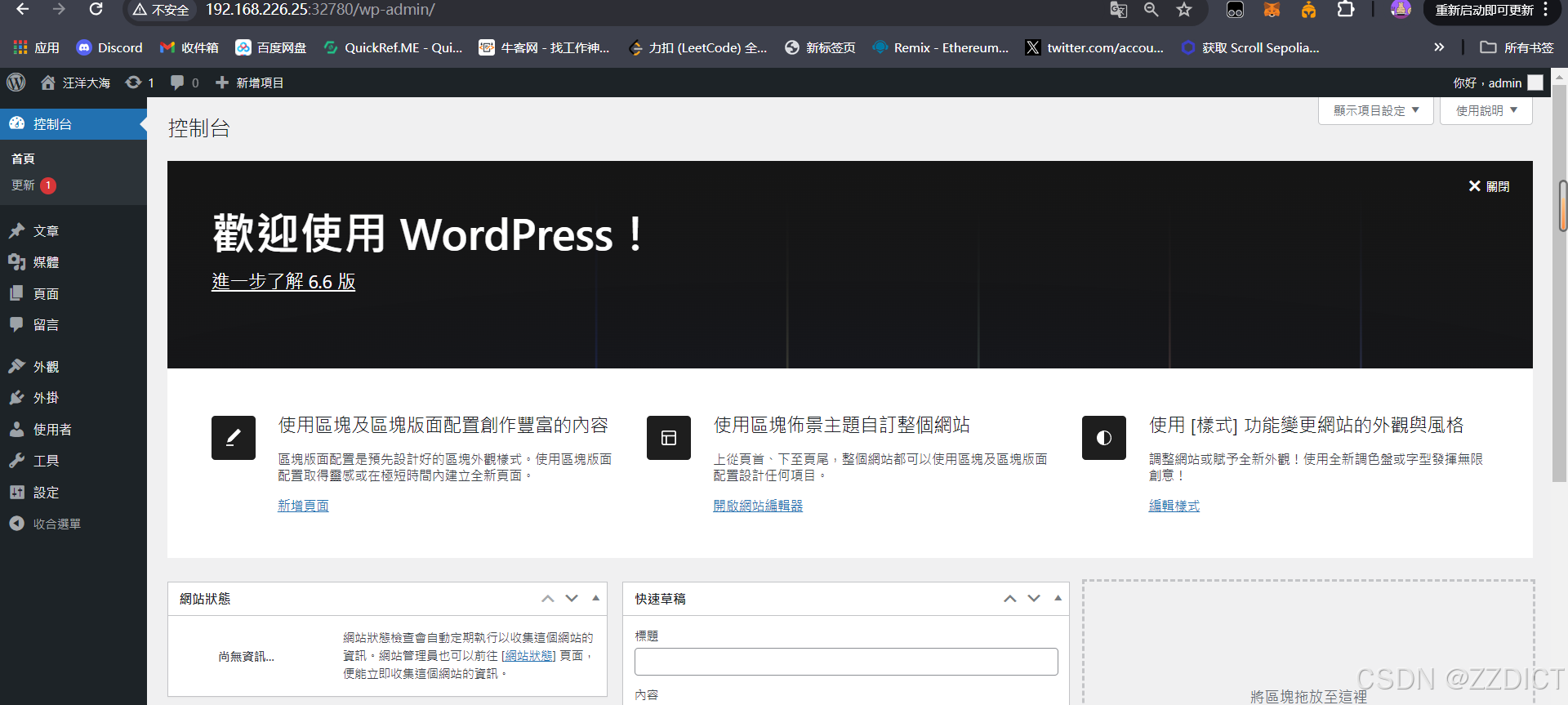The image size is (1568, 705).
Task: Open the apps grid bookmark
Action: (36, 47)
